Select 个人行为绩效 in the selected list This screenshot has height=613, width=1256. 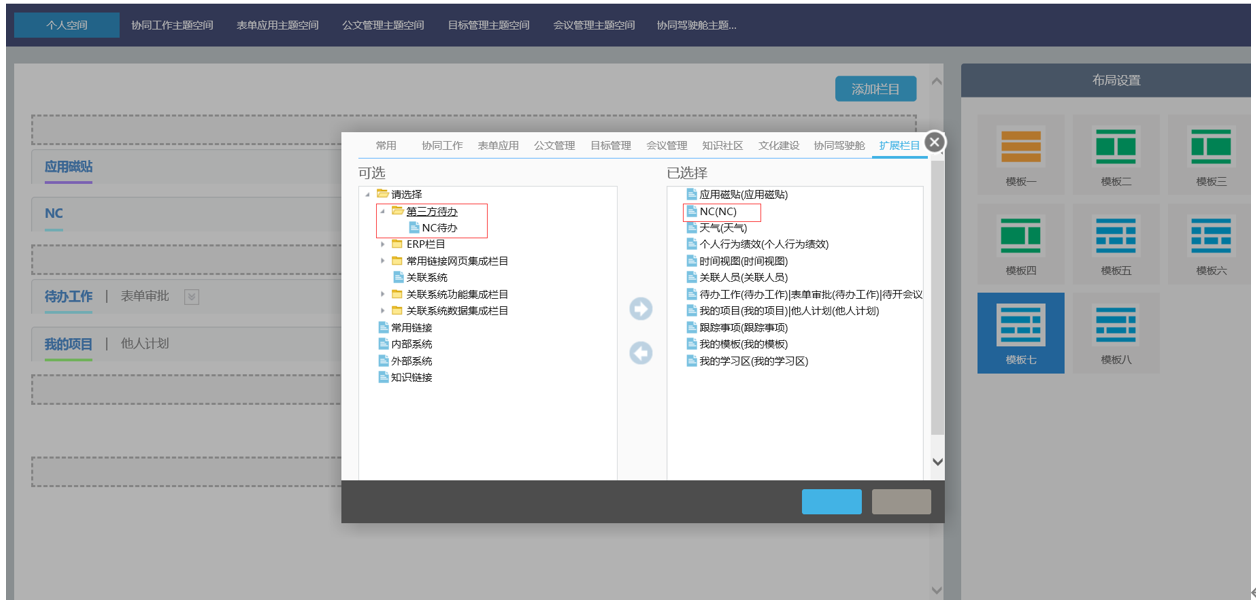(x=764, y=244)
